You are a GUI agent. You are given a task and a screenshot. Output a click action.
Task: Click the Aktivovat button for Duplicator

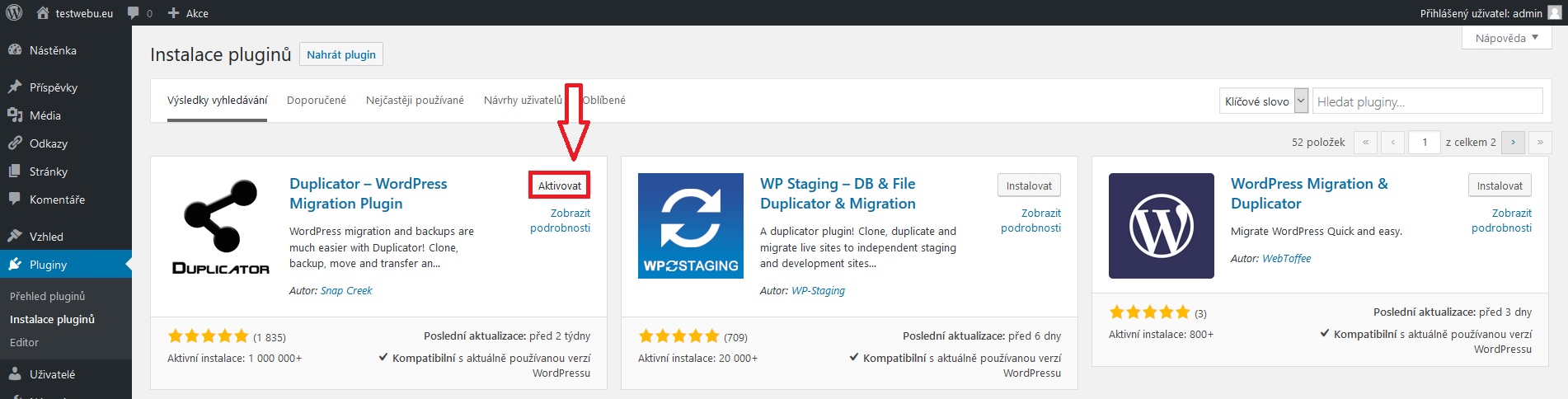click(559, 185)
